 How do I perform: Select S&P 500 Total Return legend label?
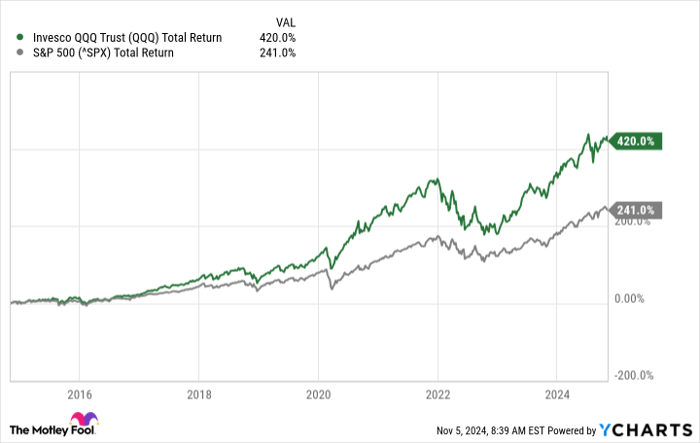pos(103,53)
